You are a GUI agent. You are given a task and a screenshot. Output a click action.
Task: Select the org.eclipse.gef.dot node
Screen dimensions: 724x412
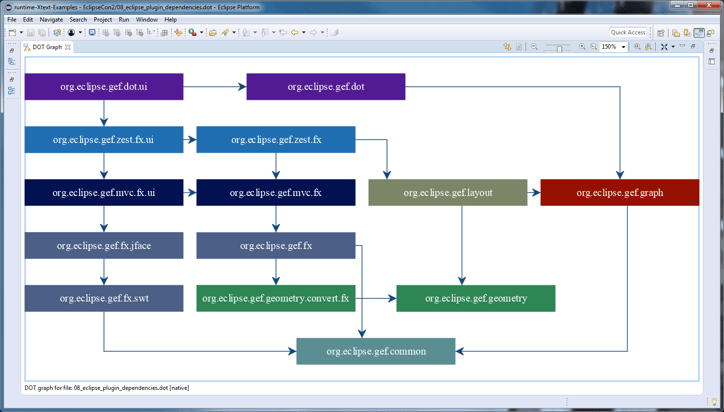point(326,86)
